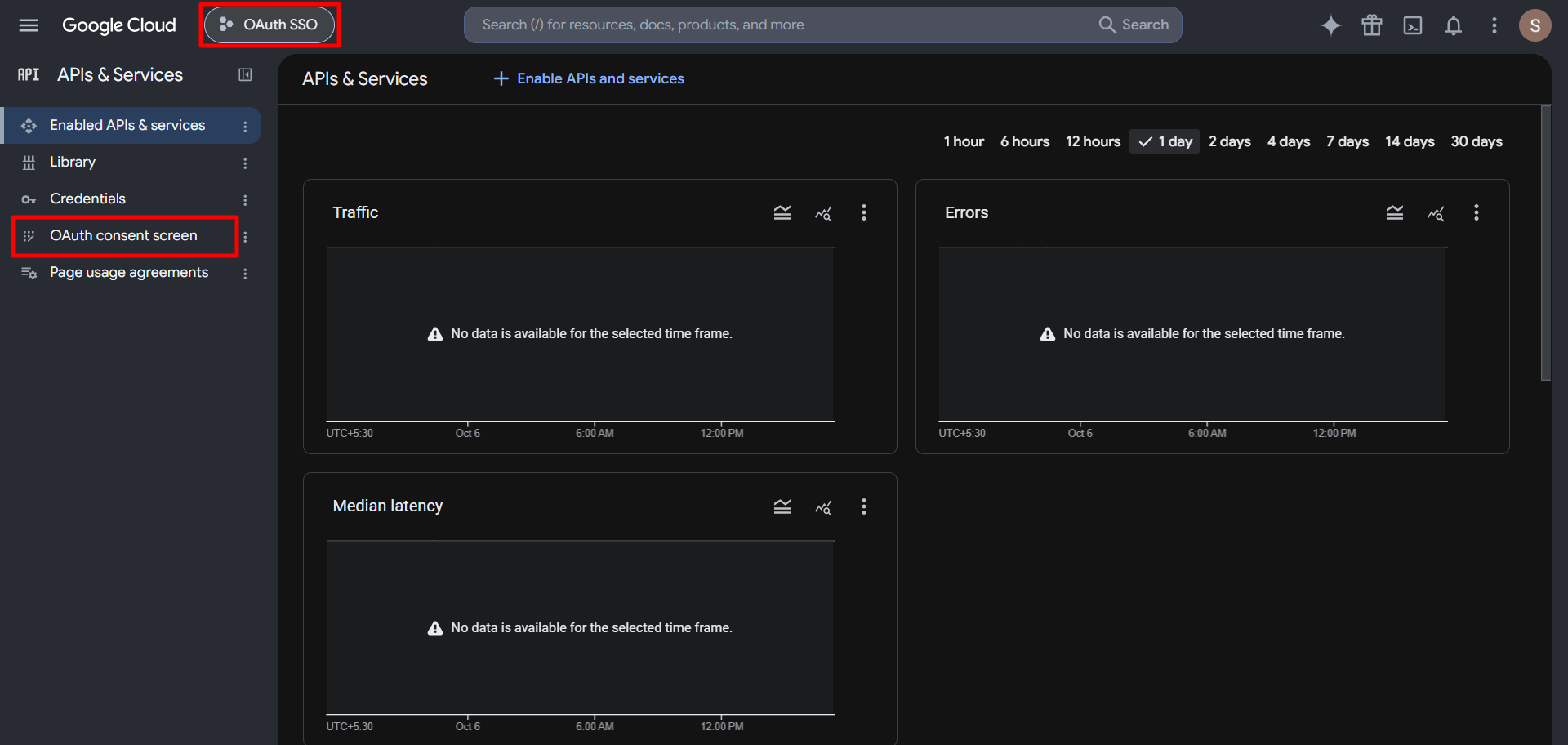Viewport: 1568px width, 745px height.
Task: Click the Traffic chart no data message
Action: click(x=580, y=334)
